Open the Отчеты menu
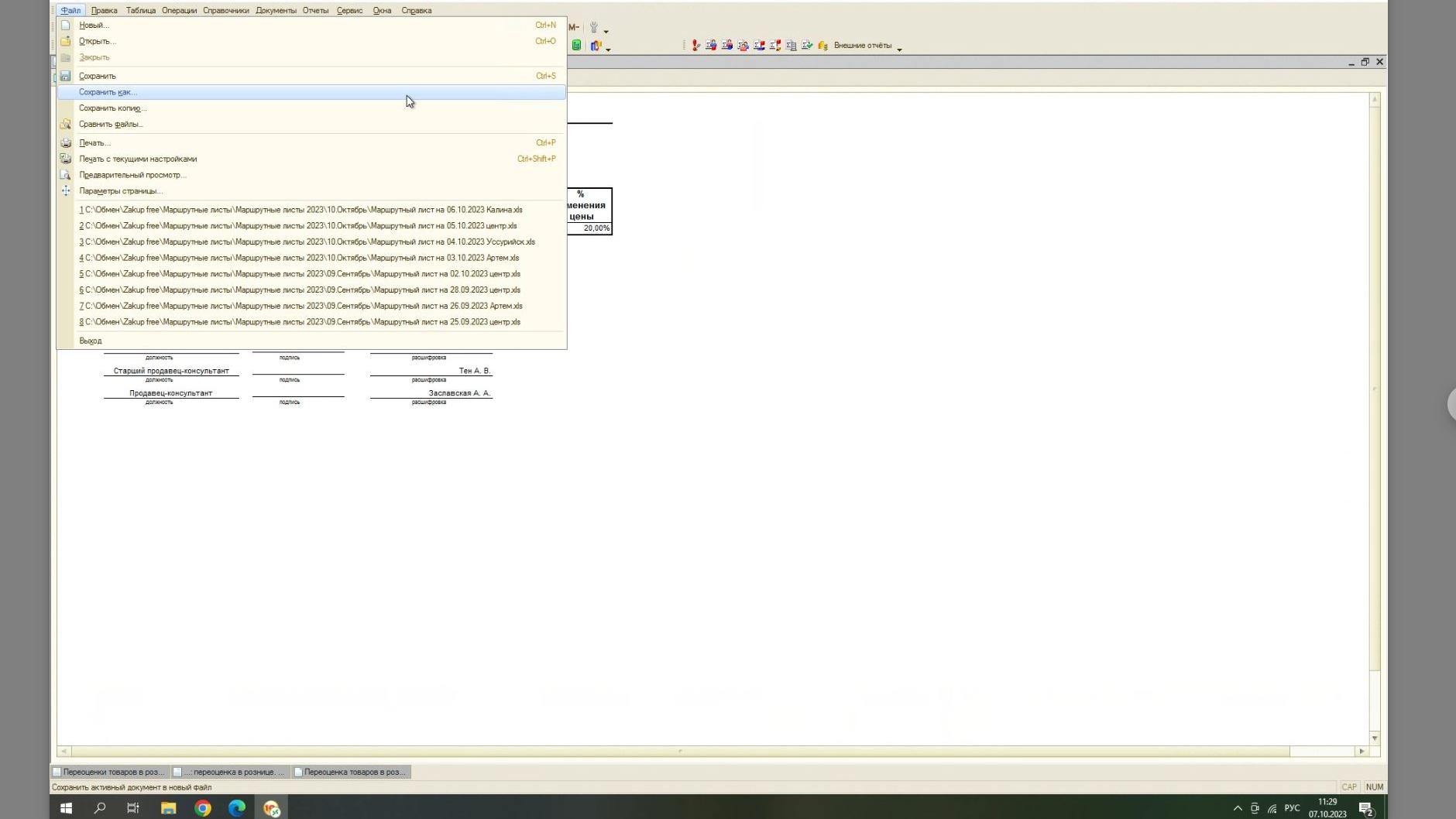 315,10
